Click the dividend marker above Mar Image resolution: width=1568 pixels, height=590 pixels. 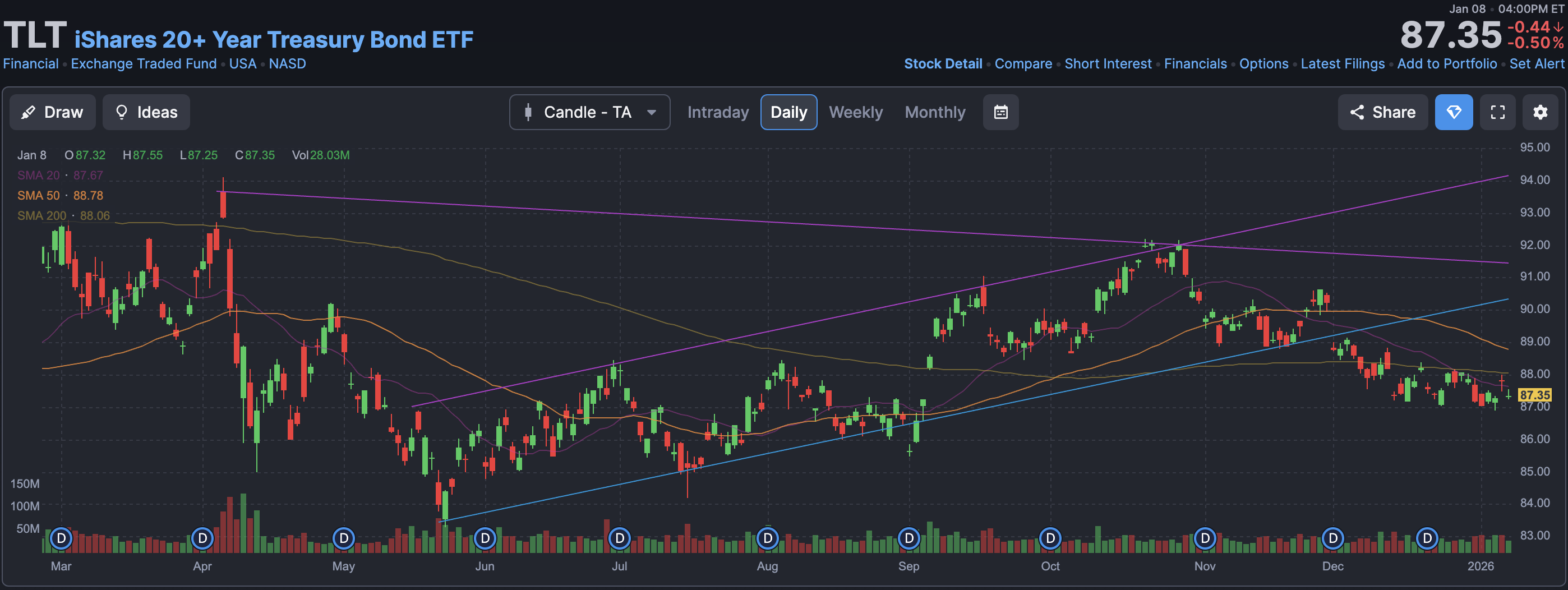click(x=61, y=538)
